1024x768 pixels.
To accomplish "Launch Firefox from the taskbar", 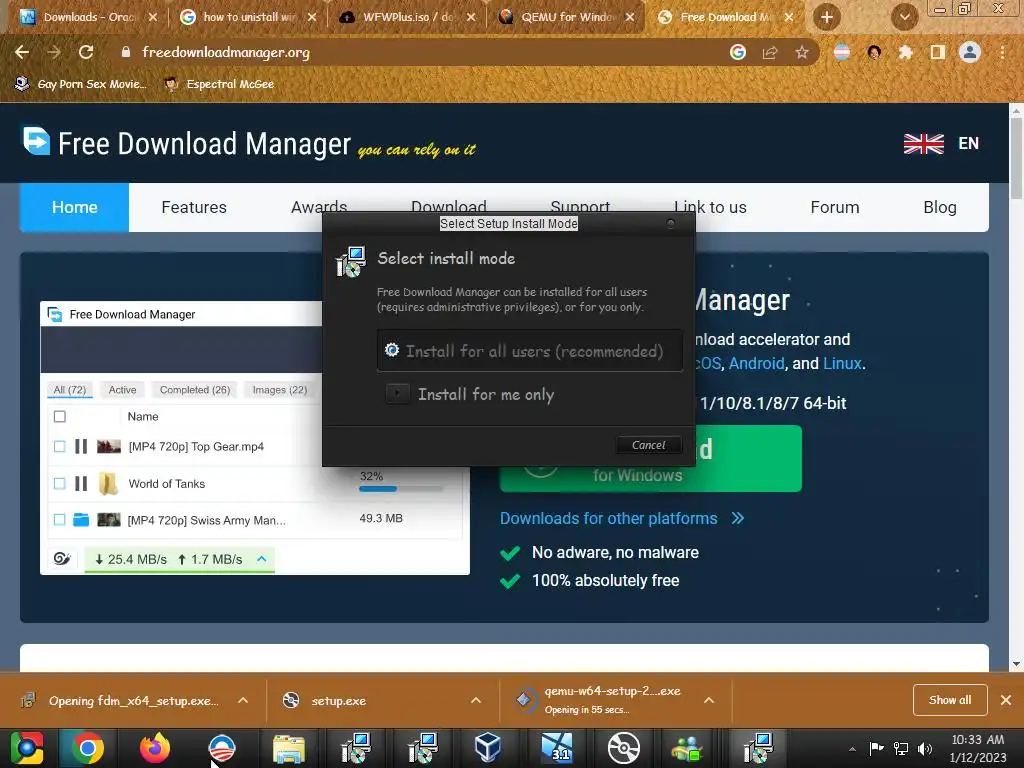I will pyautogui.click(x=155, y=748).
